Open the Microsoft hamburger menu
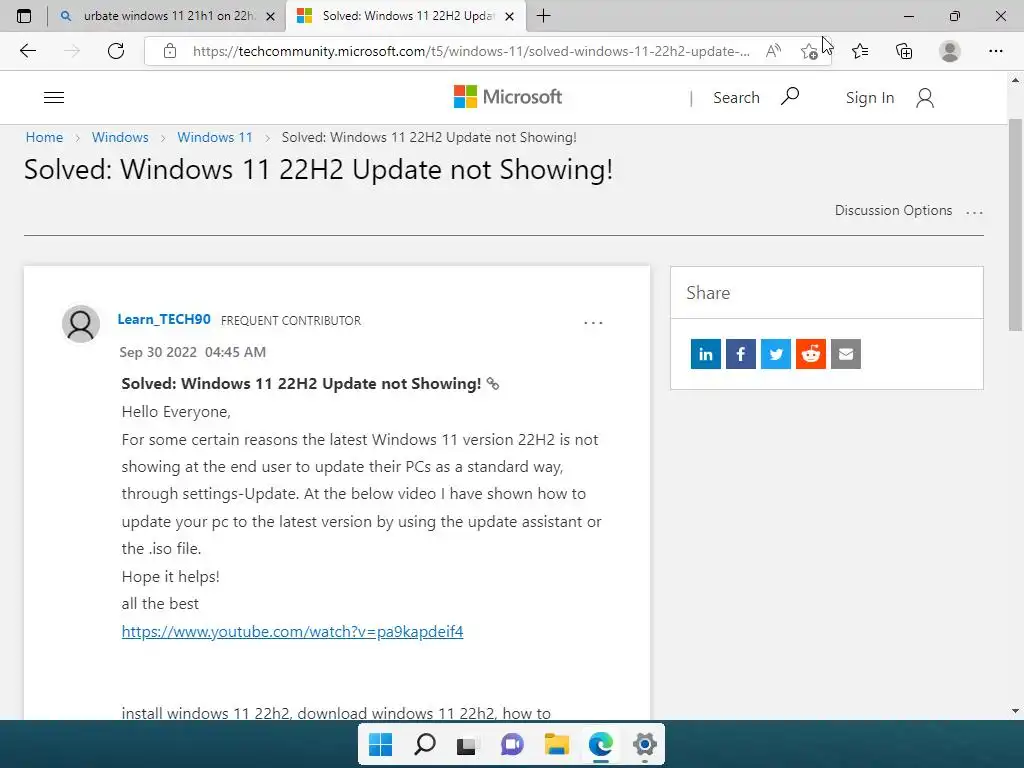This screenshot has width=1024, height=768. point(54,97)
